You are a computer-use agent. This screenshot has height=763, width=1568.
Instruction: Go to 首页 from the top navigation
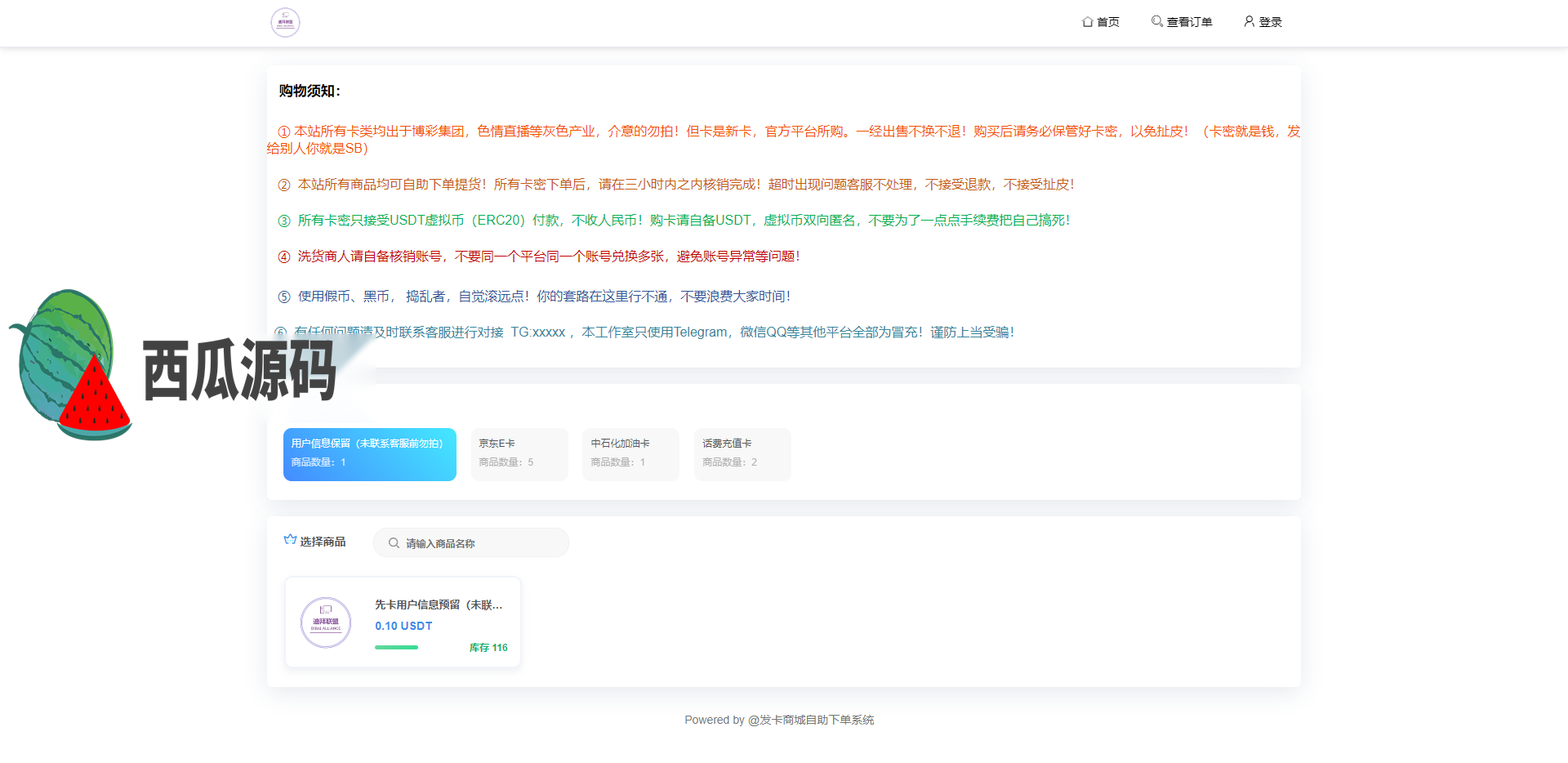[x=1107, y=22]
